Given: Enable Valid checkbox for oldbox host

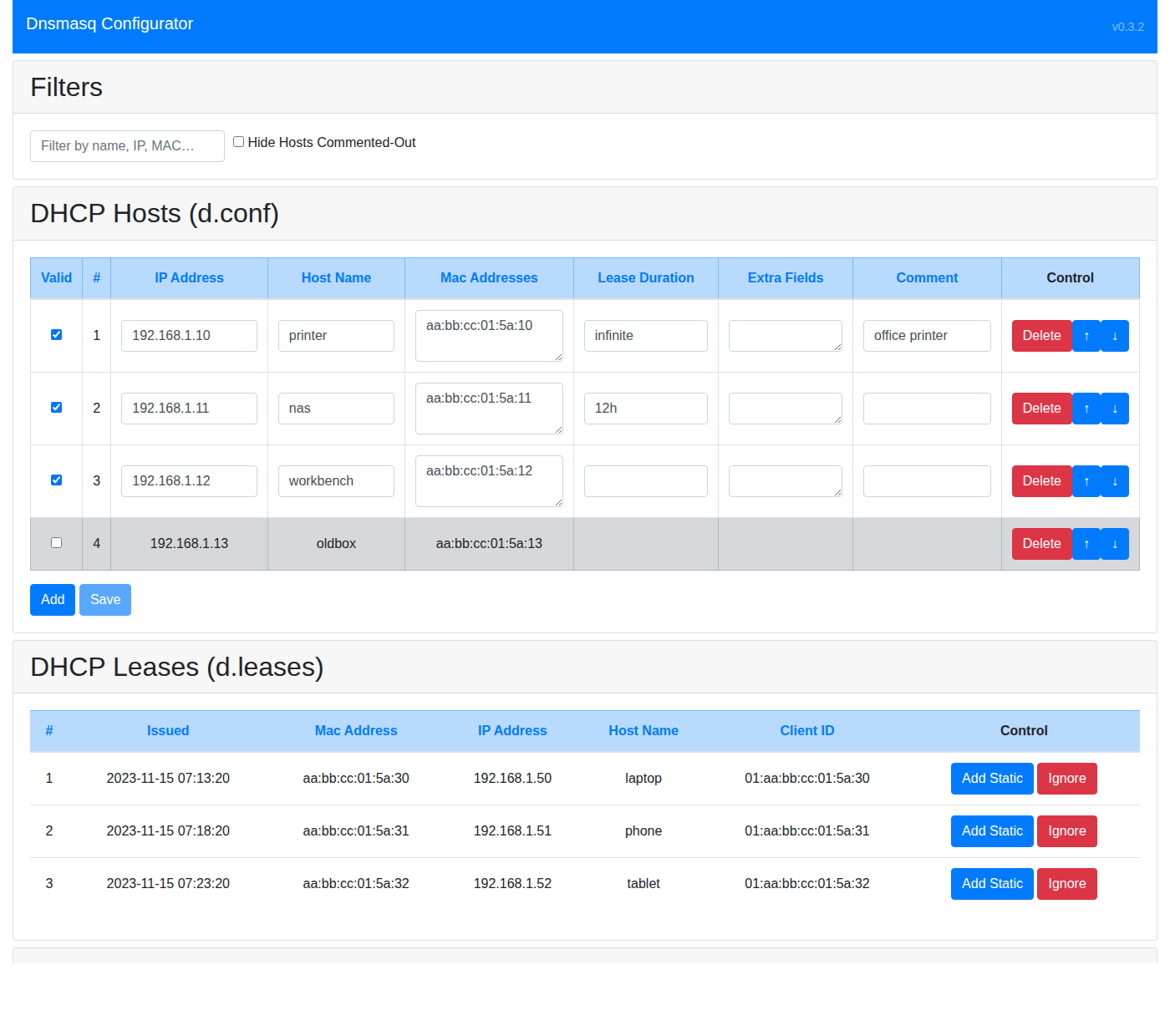Looking at the screenshot, I should (56, 543).
